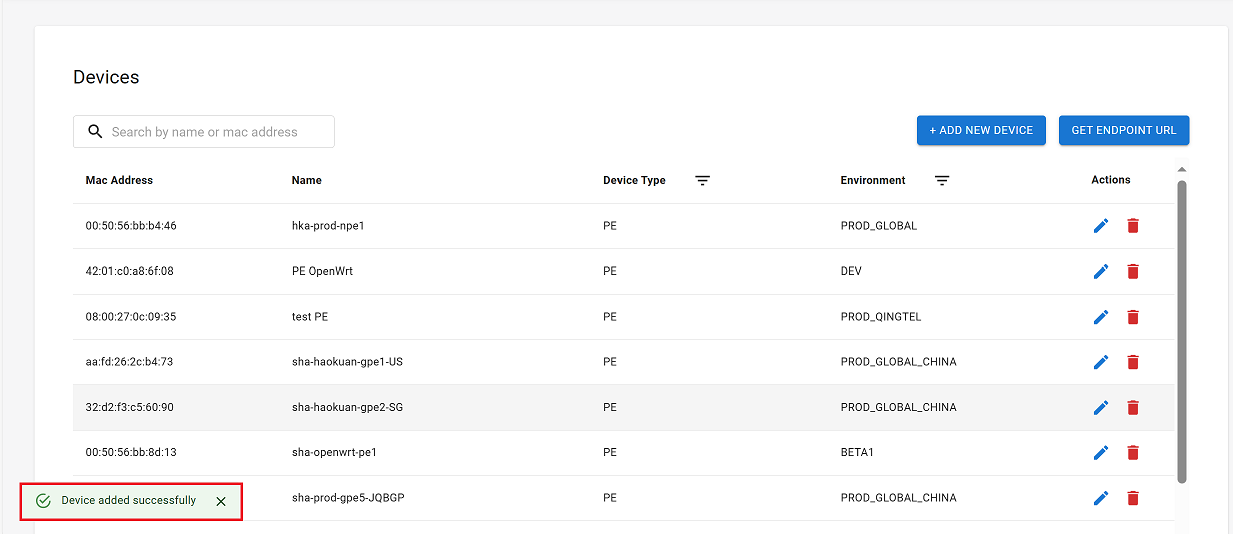This screenshot has height=534, width=1233.
Task: Delete the sha-haokuan-gpe2-SG device
Action: 1133,407
